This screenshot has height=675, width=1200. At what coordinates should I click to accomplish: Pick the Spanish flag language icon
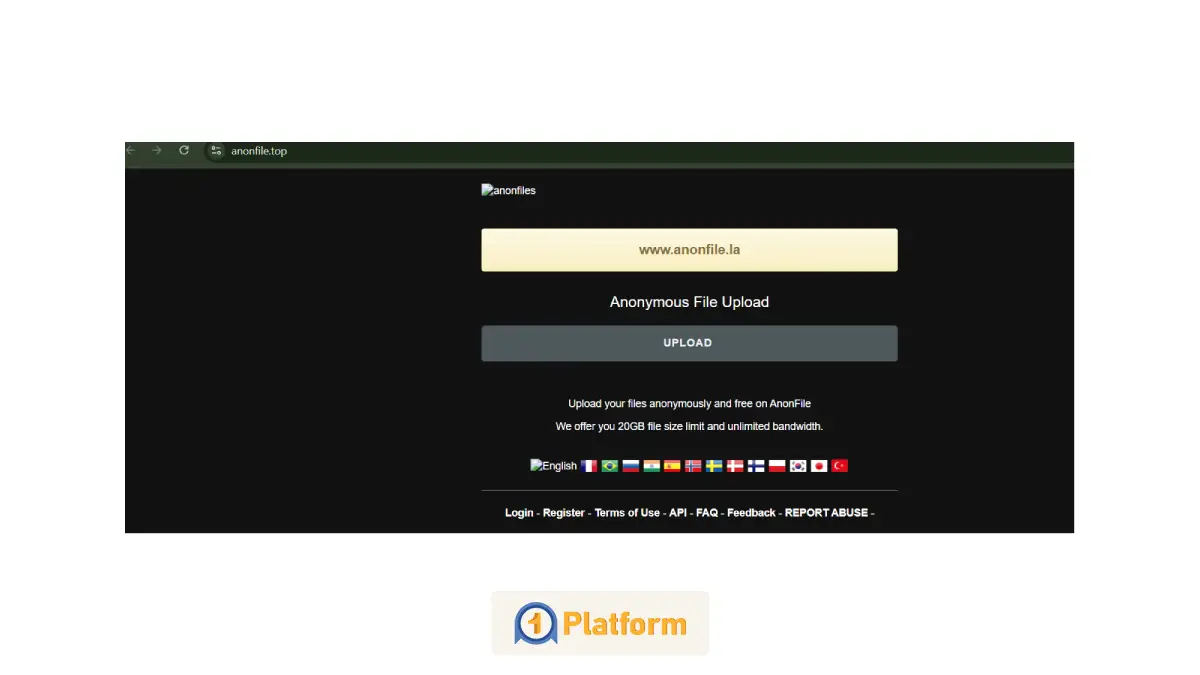(671, 465)
